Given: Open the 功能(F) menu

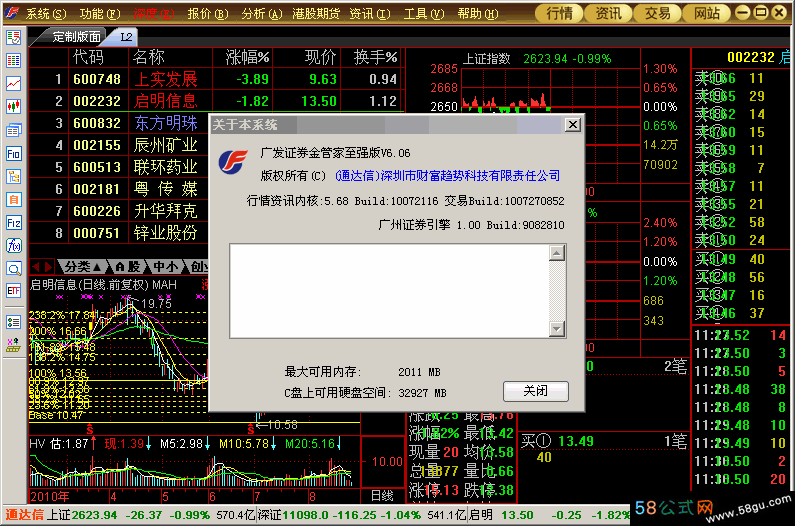Looking at the screenshot, I should [x=100, y=14].
